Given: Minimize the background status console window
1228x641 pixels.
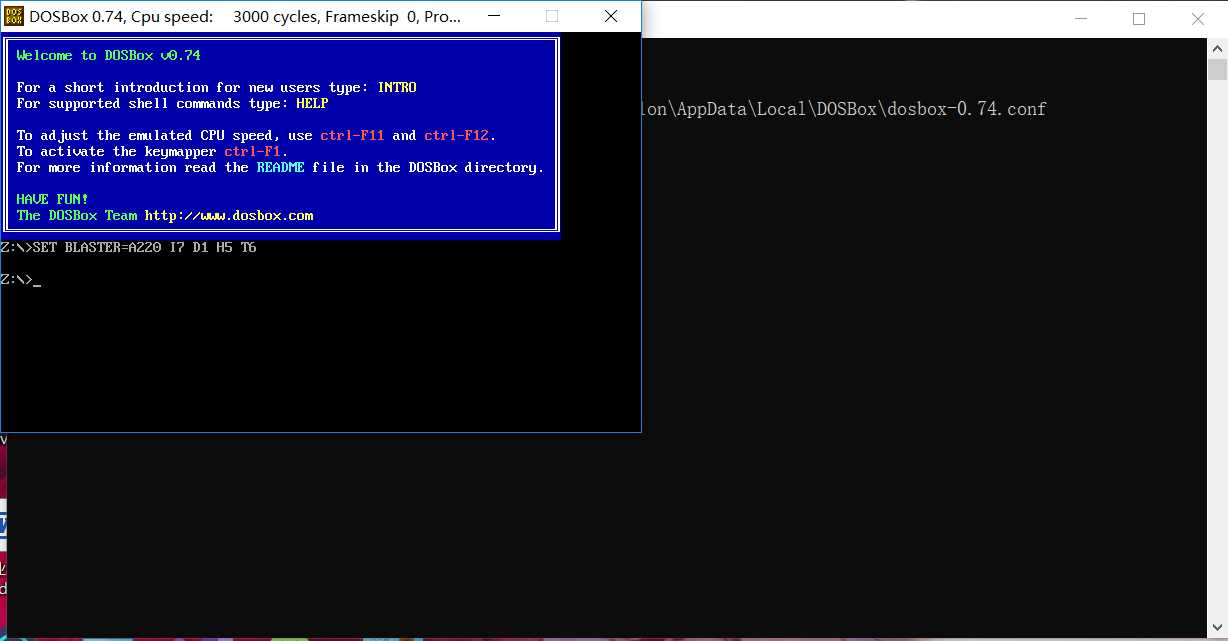Looking at the screenshot, I should (1081, 19).
